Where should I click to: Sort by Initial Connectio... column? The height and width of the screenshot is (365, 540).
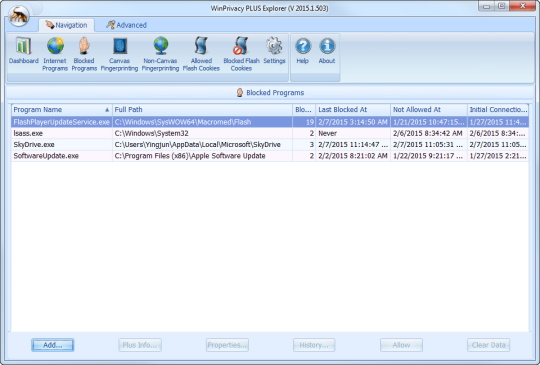[498, 110]
